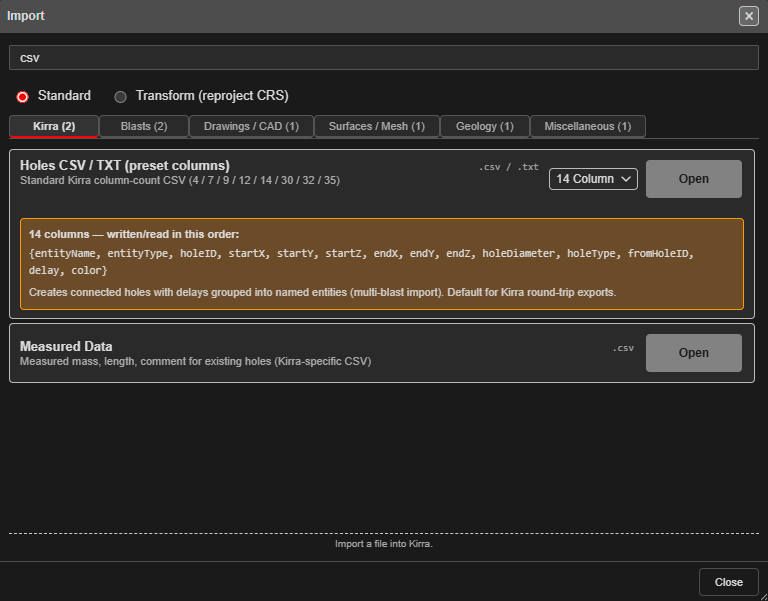
Task: Click the 'Import' dialog title
Action: coord(25,16)
